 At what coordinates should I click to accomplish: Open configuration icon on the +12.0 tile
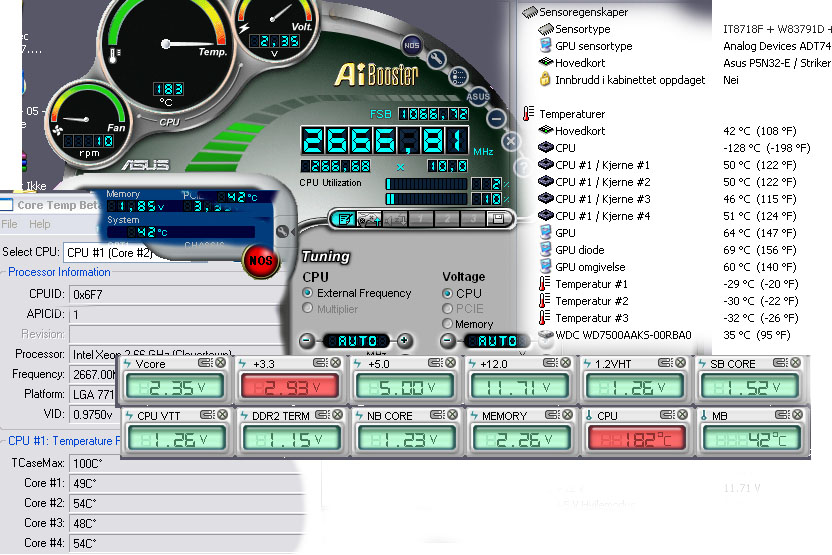[550, 363]
